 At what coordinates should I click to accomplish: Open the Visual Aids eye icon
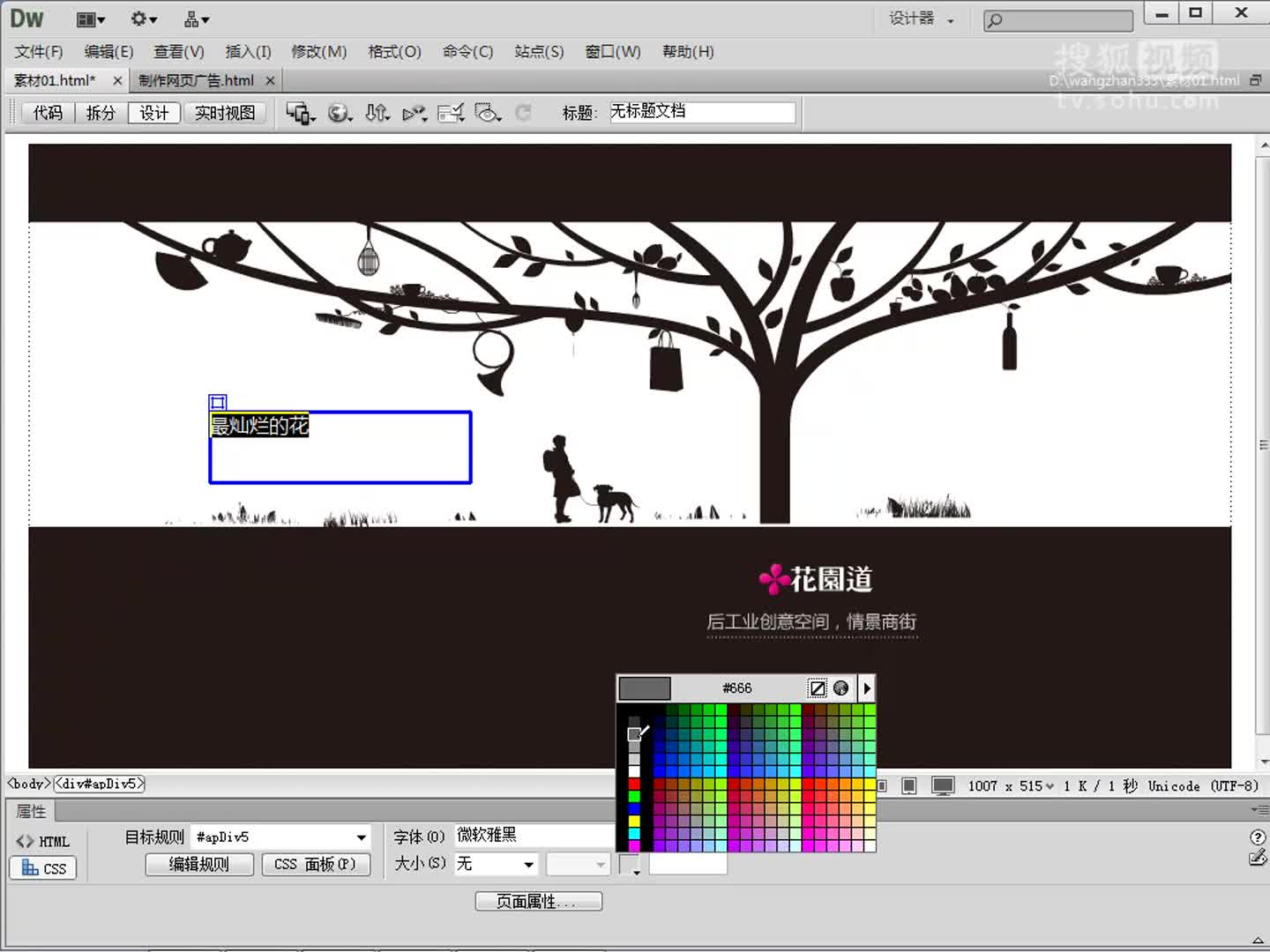pyautogui.click(x=488, y=113)
